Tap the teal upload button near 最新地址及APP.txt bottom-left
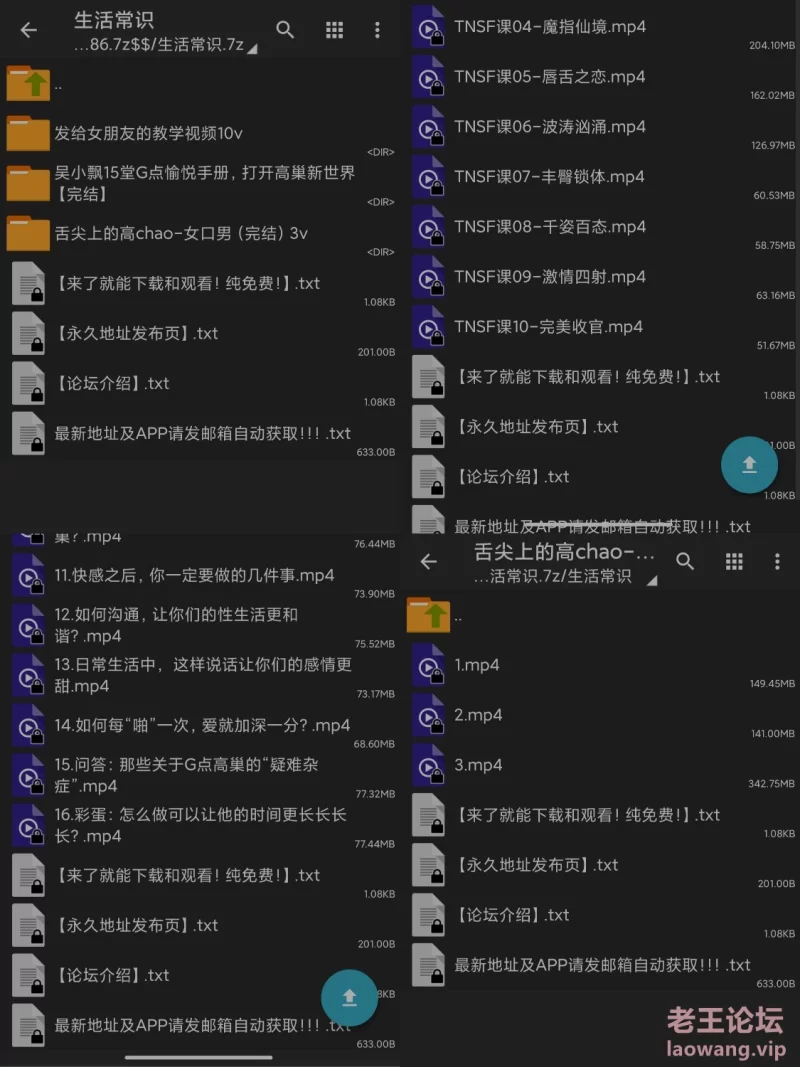The height and width of the screenshot is (1067, 800). point(349,998)
